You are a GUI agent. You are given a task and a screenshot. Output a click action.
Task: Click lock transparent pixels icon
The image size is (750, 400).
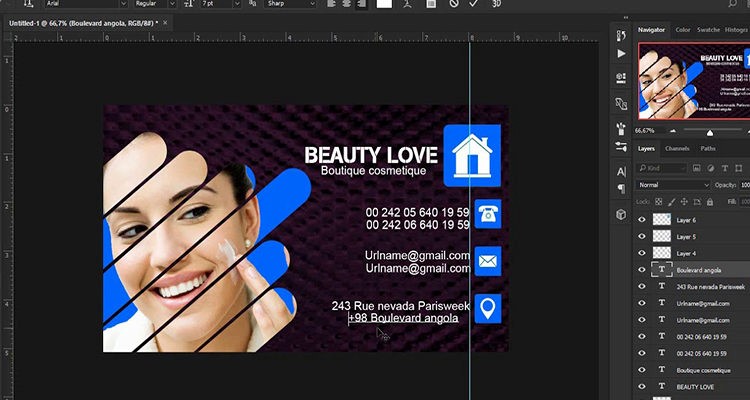point(659,202)
